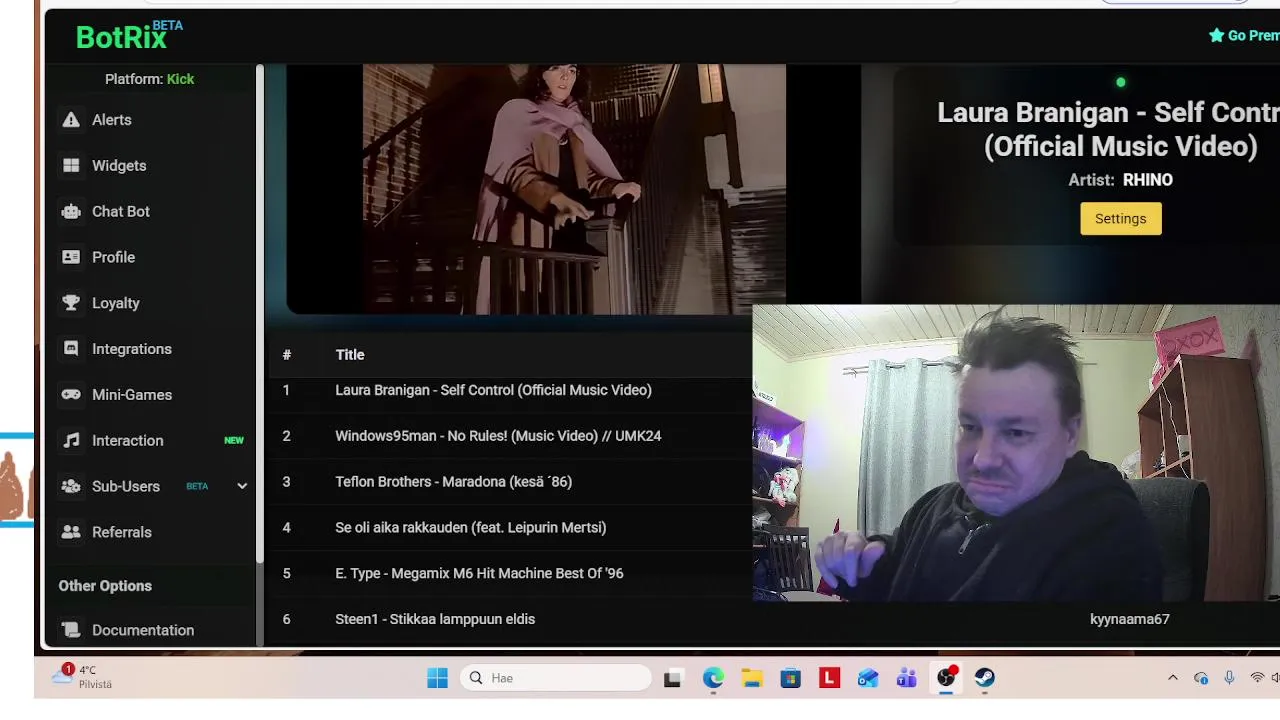This screenshot has width=1280, height=720.
Task: Click the music video player thumbnail
Action: point(574,189)
